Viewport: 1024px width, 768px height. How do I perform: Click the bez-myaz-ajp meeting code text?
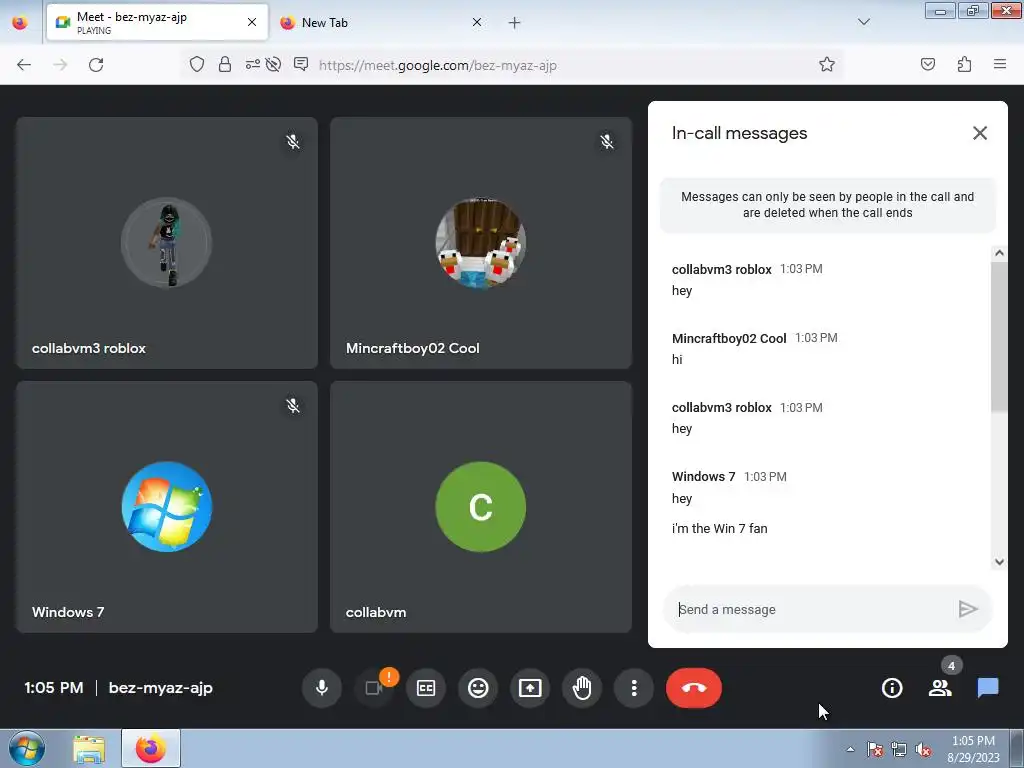(161, 688)
